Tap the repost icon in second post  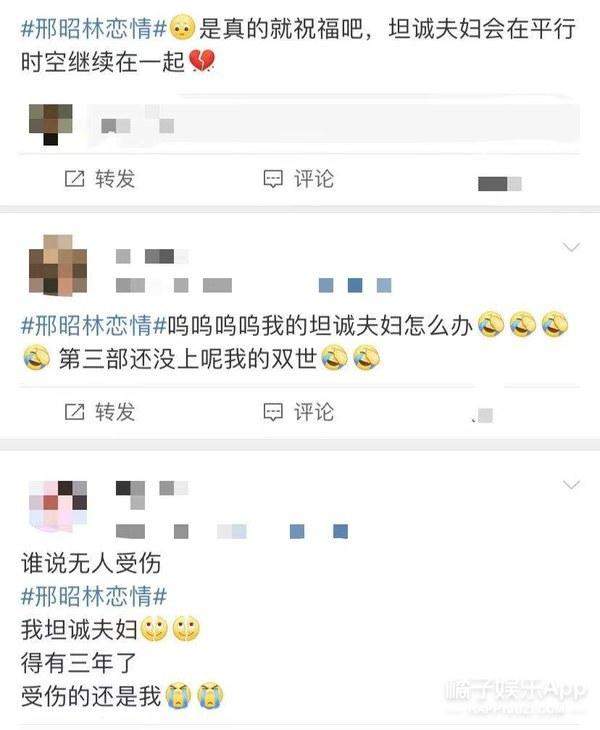(x=74, y=412)
